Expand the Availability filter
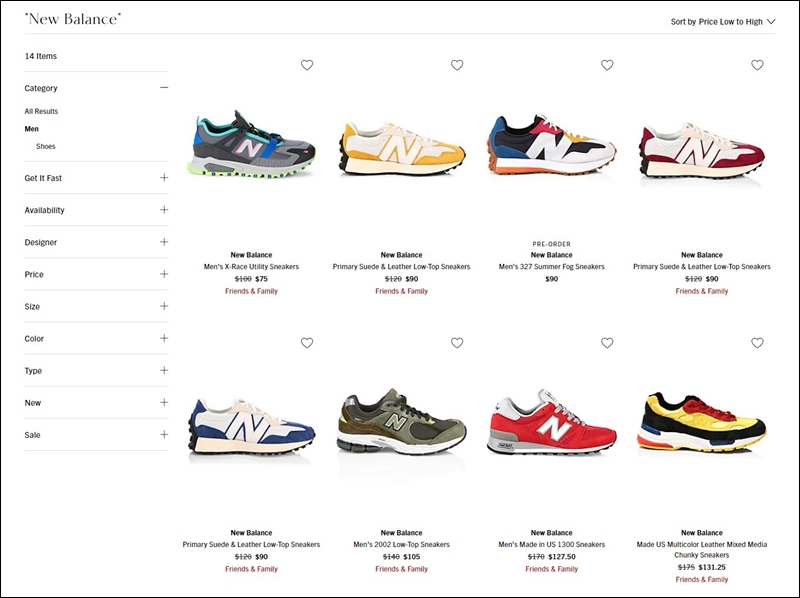 click(x=164, y=210)
